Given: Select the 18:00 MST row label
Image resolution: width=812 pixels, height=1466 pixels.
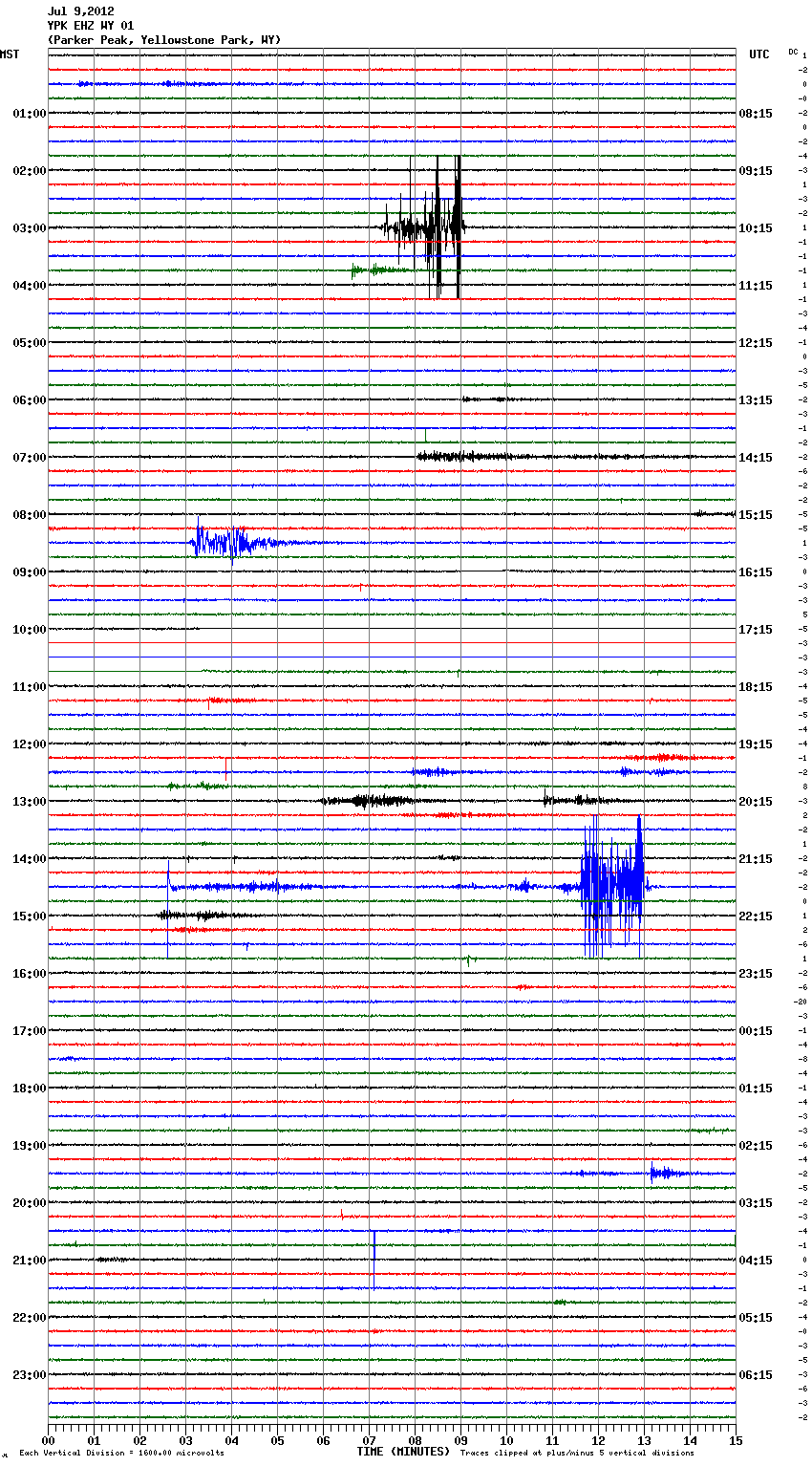Looking at the screenshot, I should point(30,1089).
